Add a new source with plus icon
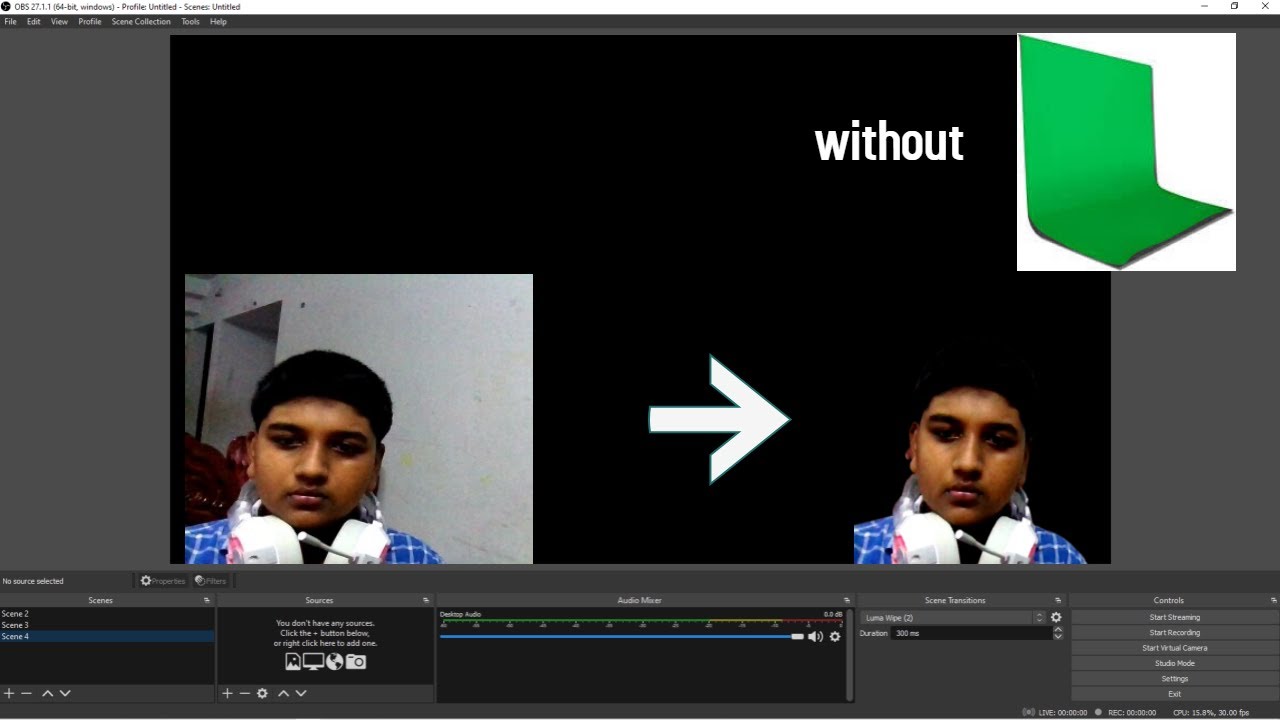Viewport: 1280px width, 720px height. click(x=227, y=693)
